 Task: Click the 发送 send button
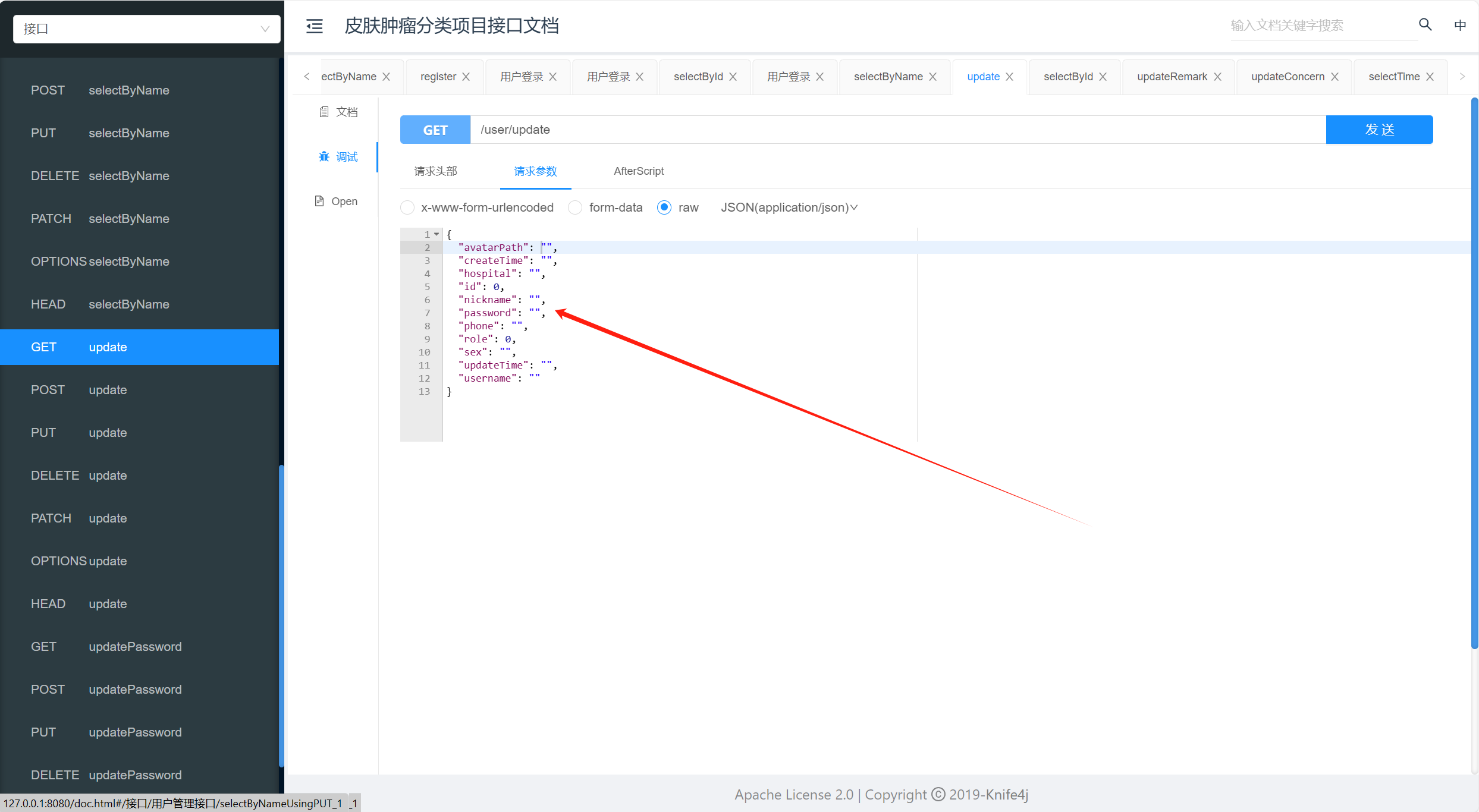pos(1378,130)
